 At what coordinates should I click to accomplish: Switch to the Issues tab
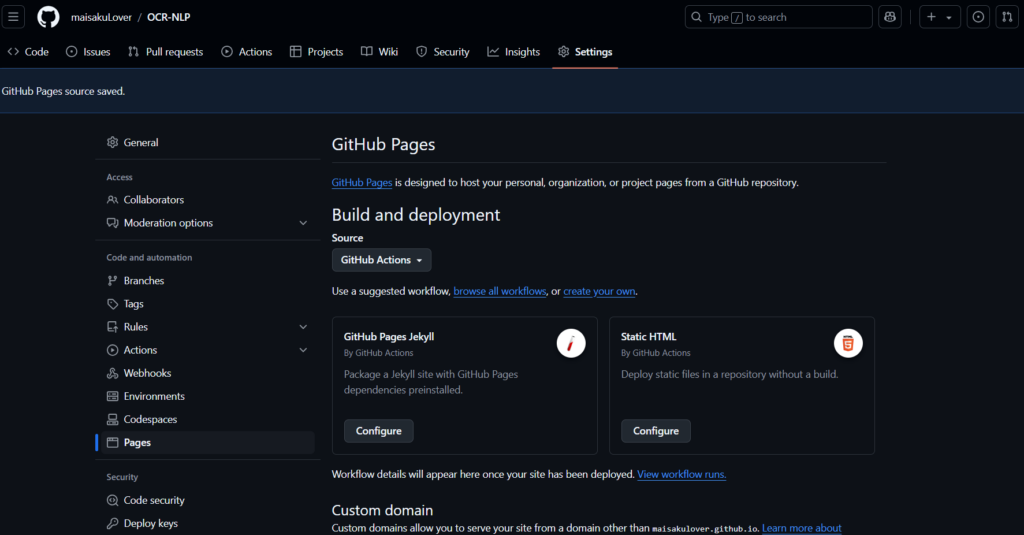[x=88, y=52]
